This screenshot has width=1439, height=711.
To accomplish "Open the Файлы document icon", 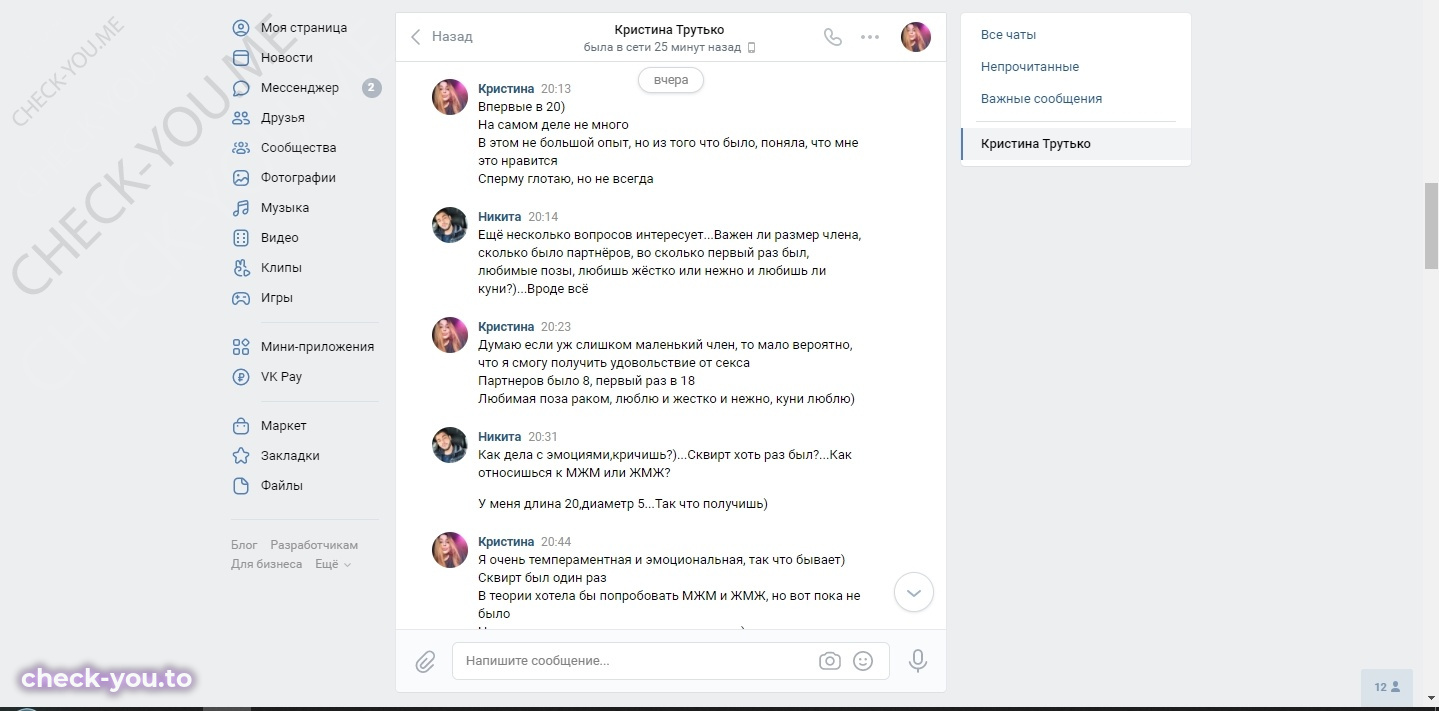I will click(x=241, y=486).
